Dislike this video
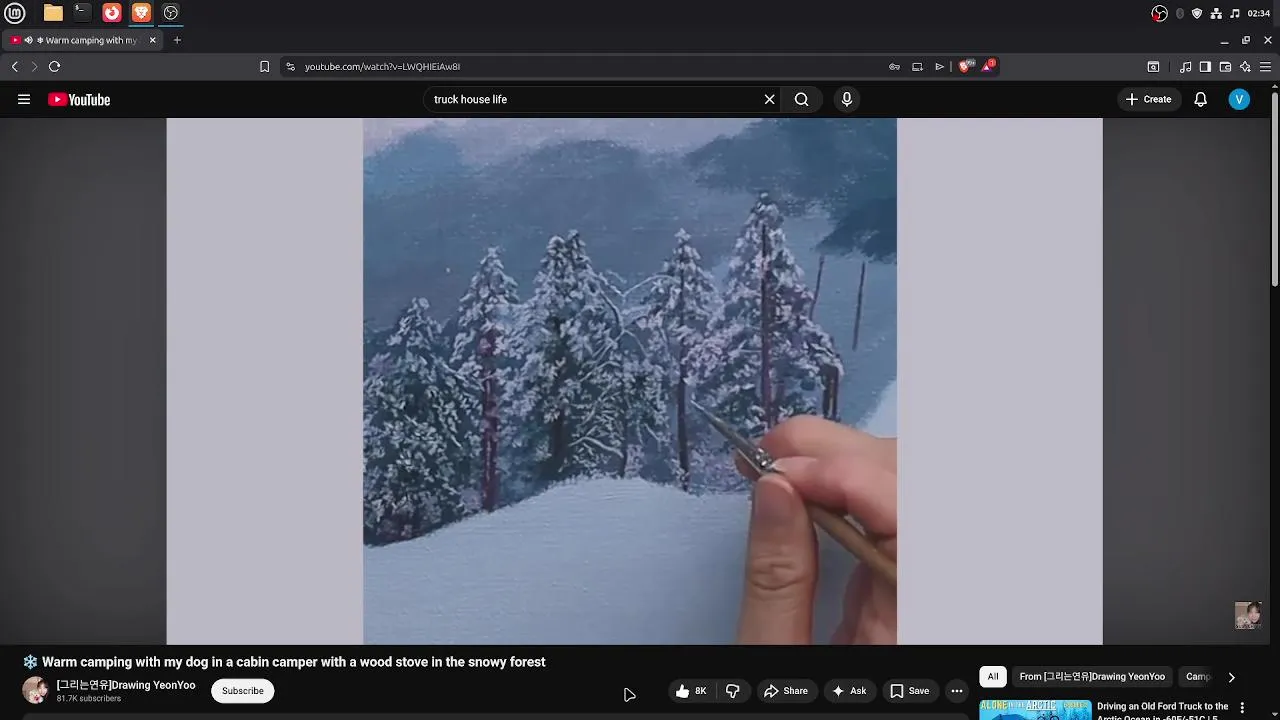The image size is (1280, 720). point(733,691)
